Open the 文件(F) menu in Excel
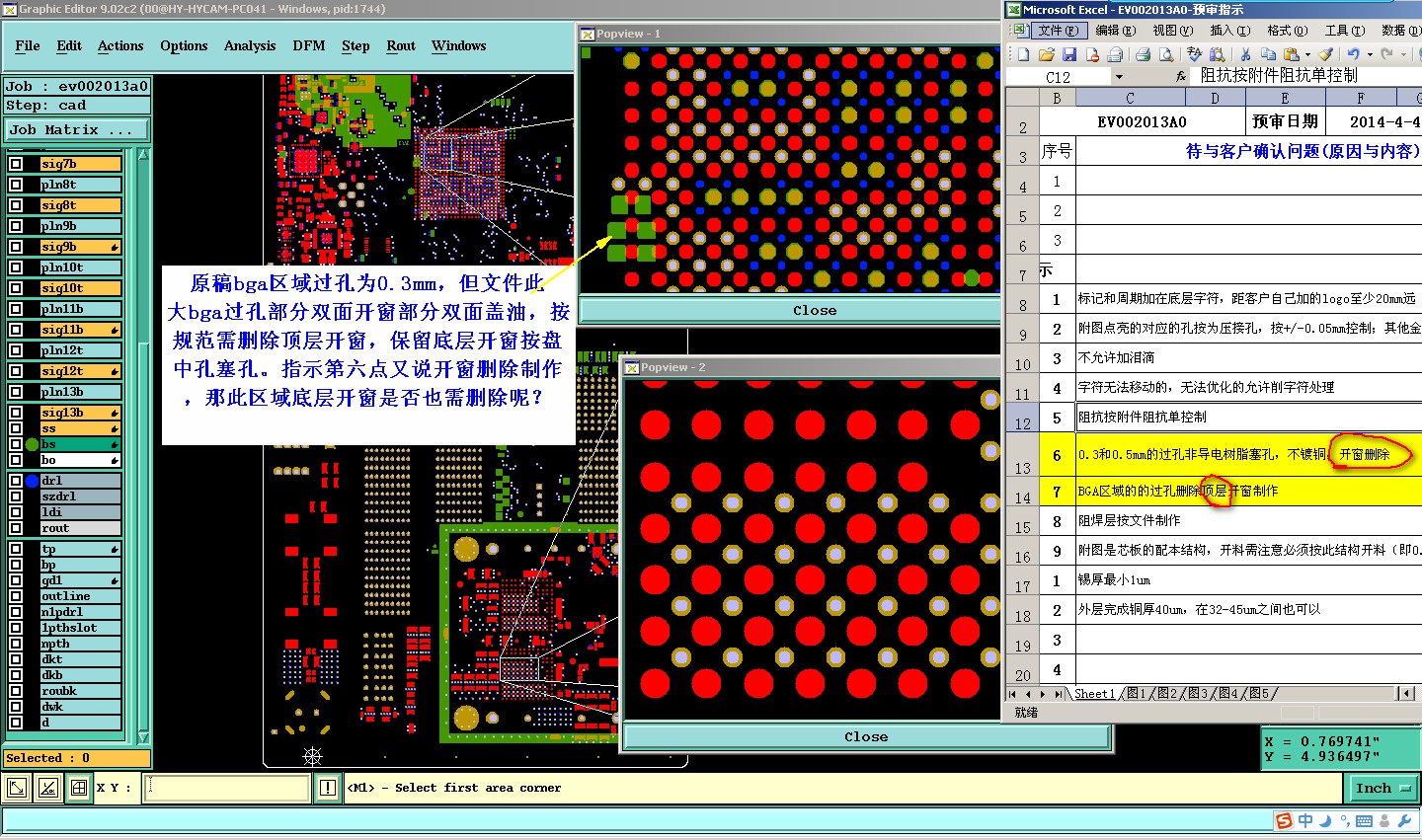This screenshot has height=840, width=1422. [1058, 31]
